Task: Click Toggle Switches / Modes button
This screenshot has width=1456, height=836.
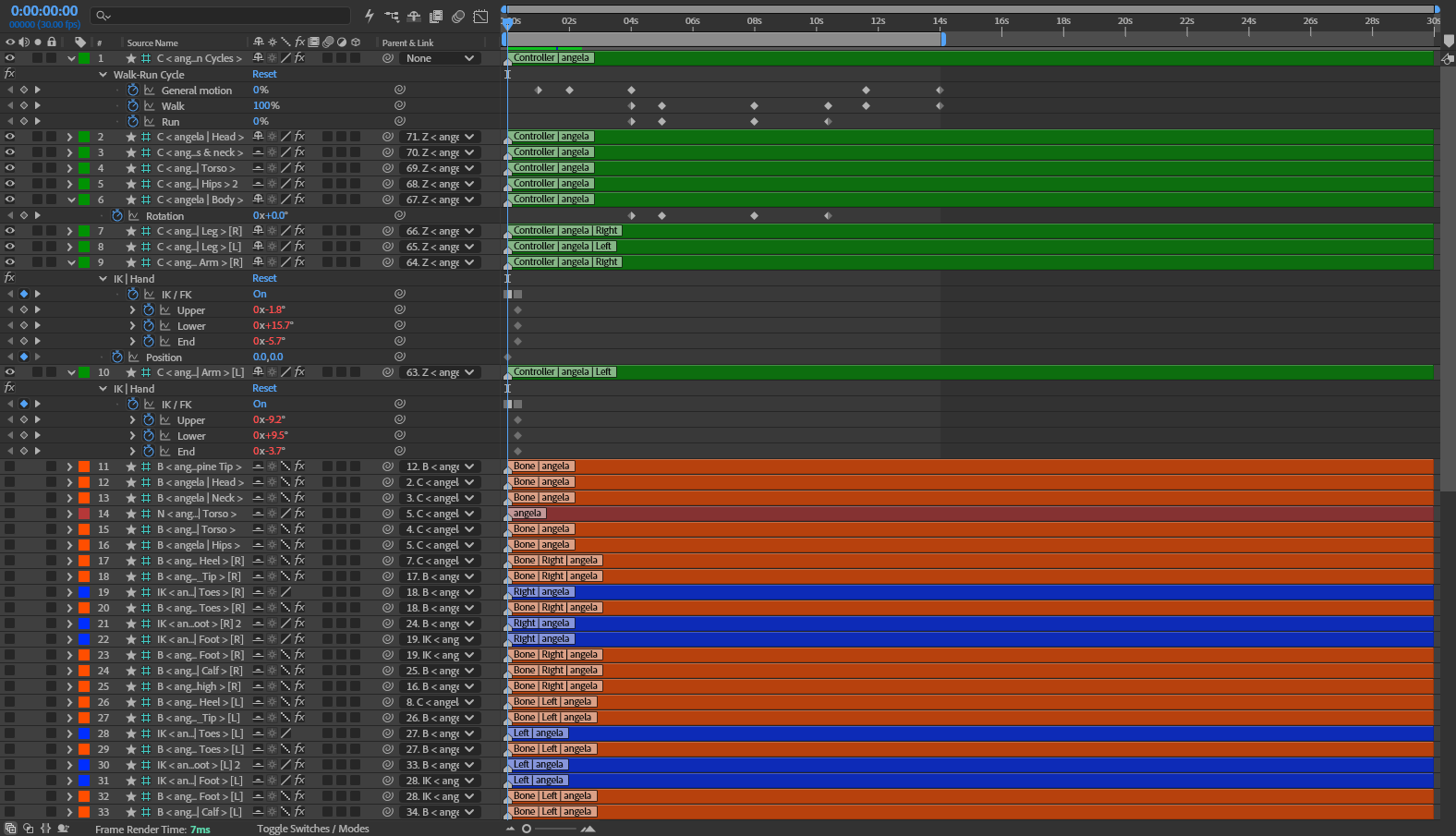Action: pyautogui.click(x=313, y=829)
